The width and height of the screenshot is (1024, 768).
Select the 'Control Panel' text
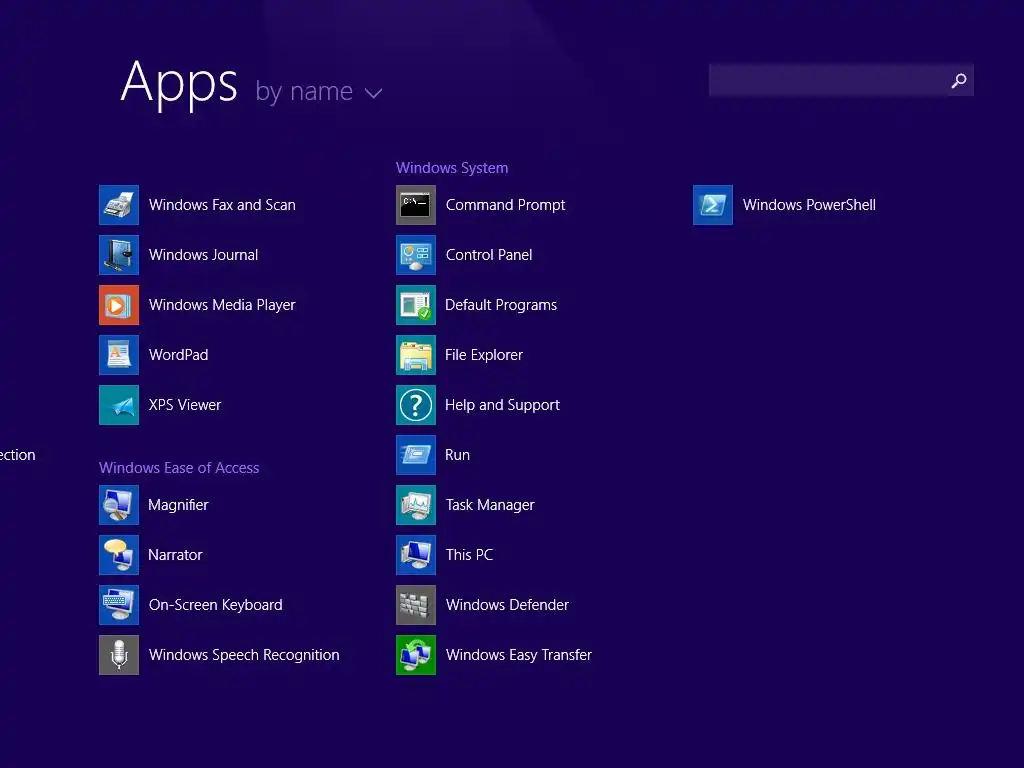[x=488, y=255]
